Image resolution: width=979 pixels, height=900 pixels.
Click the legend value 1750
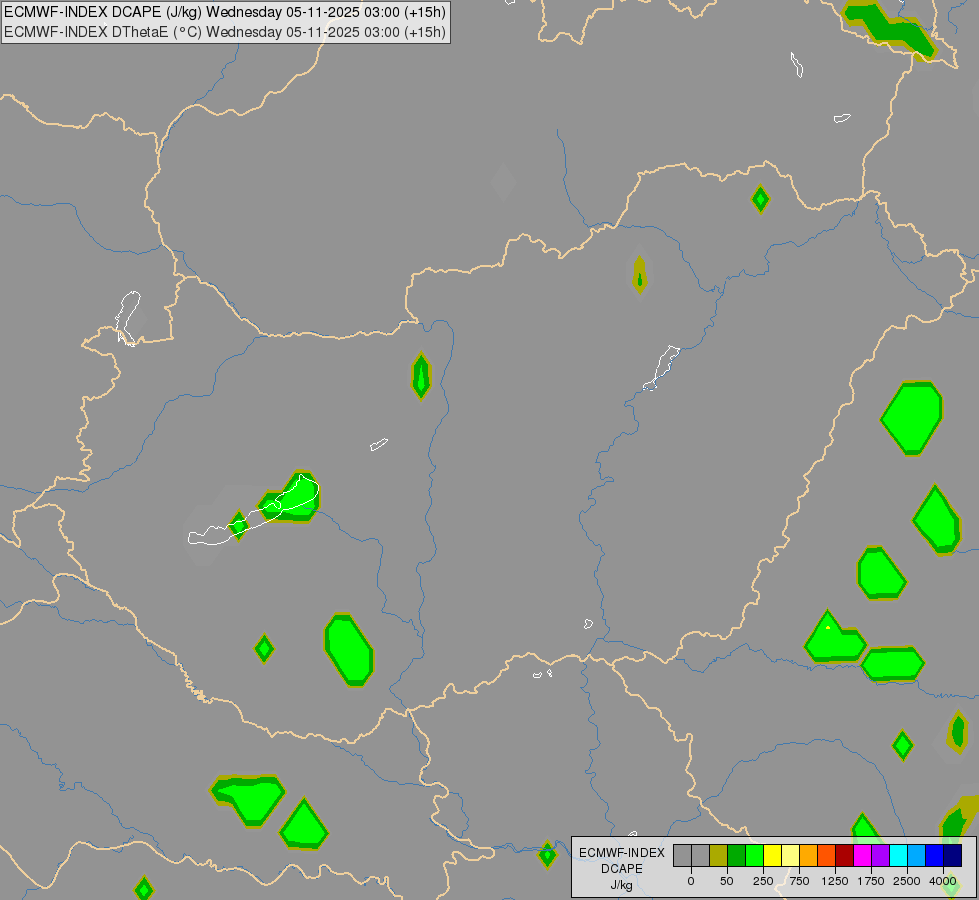click(x=871, y=881)
